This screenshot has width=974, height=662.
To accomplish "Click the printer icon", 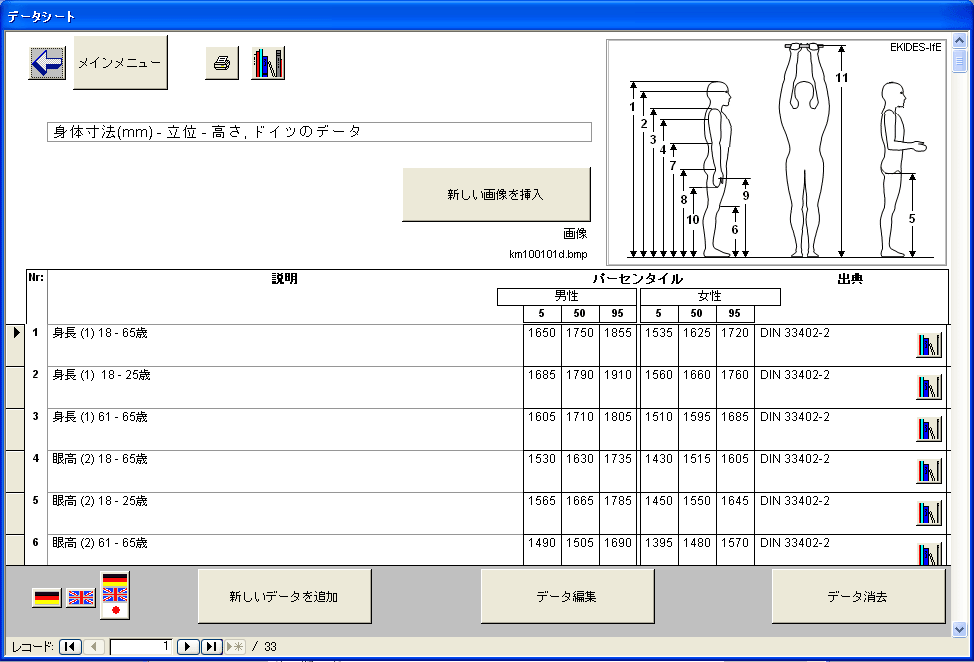I will 222,63.
